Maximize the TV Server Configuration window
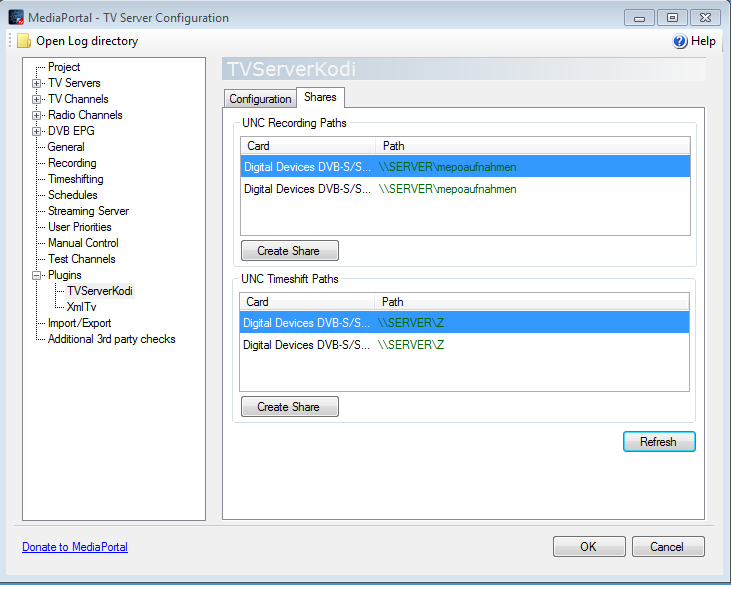The width and height of the screenshot is (732, 589). [672, 18]
